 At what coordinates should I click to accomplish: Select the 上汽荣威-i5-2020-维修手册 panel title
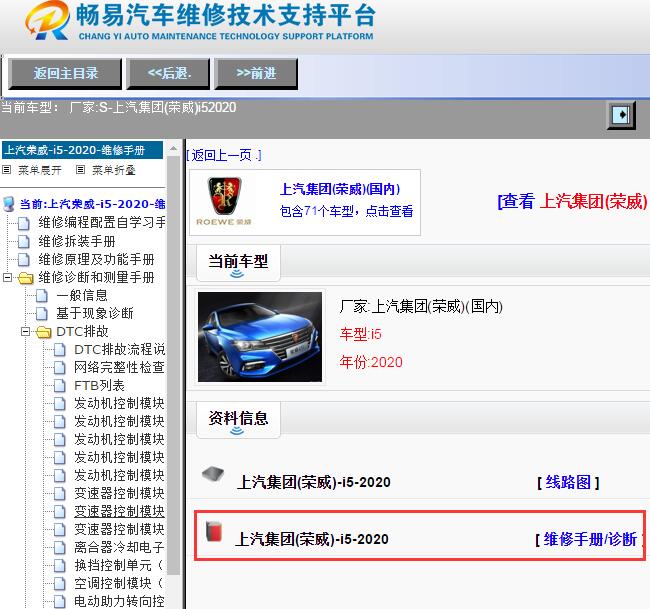click(82, 150)
